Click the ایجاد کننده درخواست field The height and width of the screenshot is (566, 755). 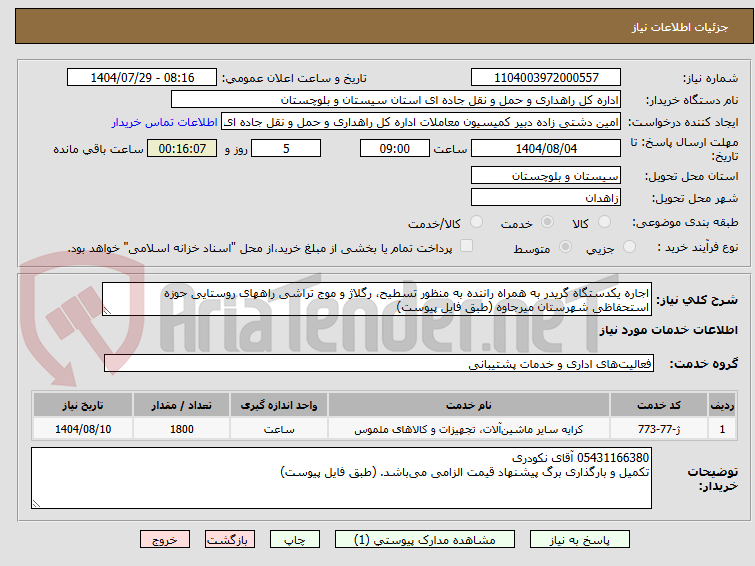pyautogui.click(x=421, y=122)
